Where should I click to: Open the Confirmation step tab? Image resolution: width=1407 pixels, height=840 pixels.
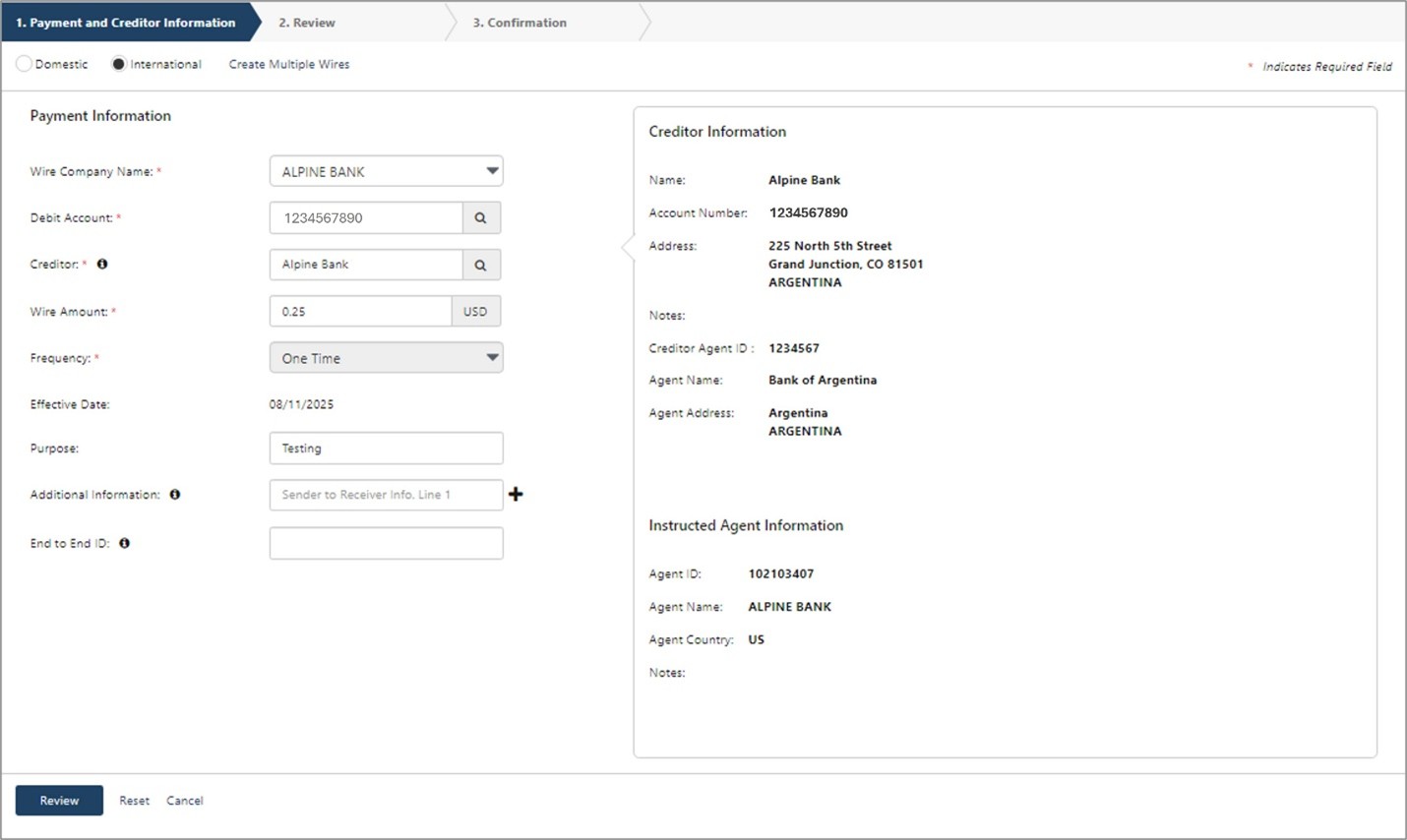(520, 23)
